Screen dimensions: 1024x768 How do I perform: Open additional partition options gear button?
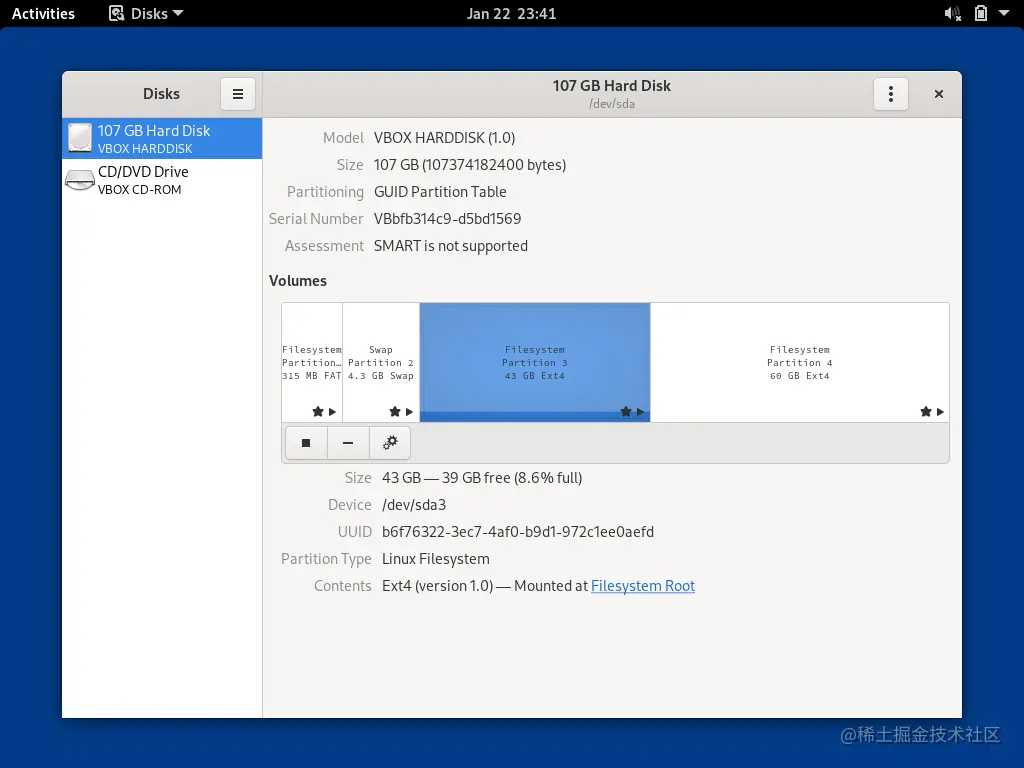[x=390, y=443]
